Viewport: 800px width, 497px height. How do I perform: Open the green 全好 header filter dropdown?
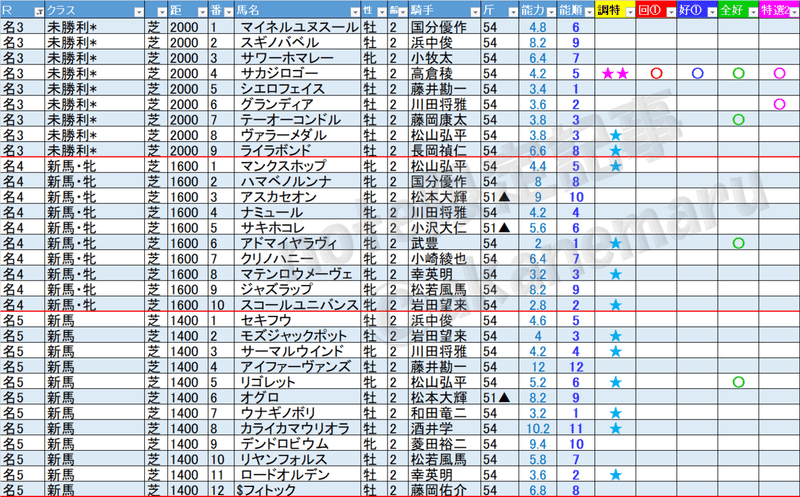(753, 12)
